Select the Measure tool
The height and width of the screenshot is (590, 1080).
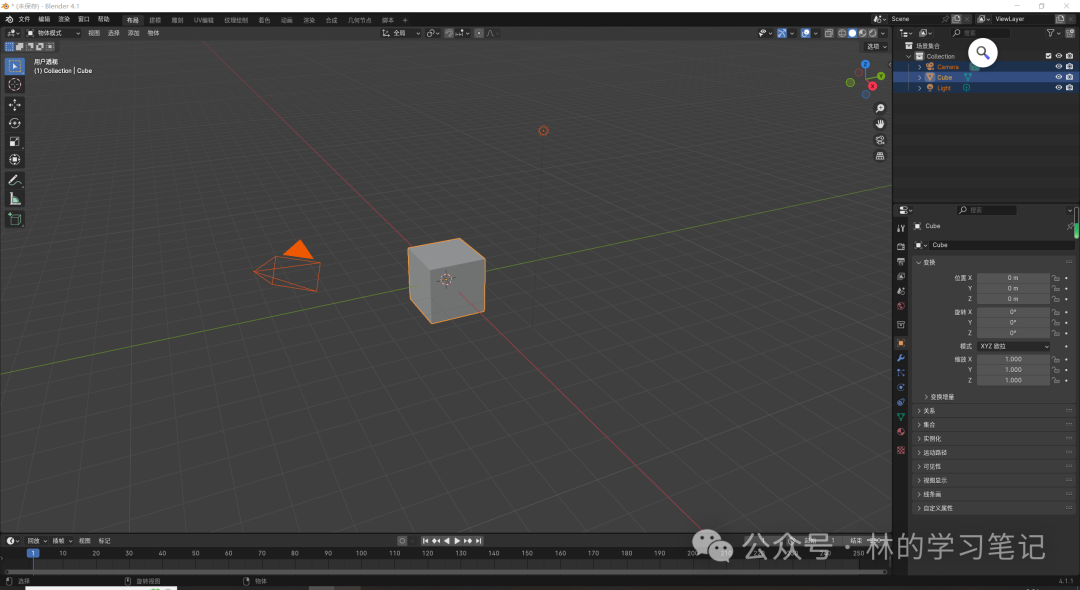15,199
